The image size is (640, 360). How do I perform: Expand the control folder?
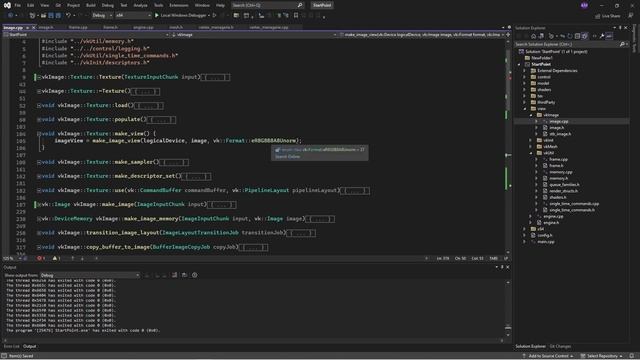[x=525, y=77]
